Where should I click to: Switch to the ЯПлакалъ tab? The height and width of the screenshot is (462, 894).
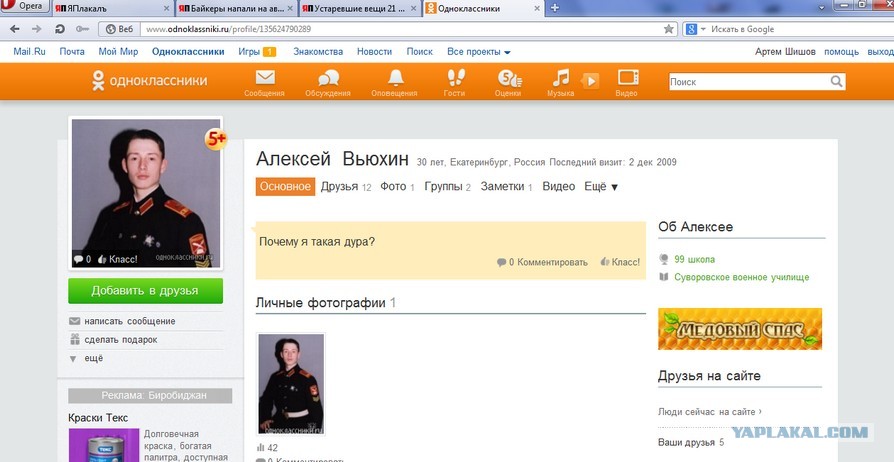111,9
